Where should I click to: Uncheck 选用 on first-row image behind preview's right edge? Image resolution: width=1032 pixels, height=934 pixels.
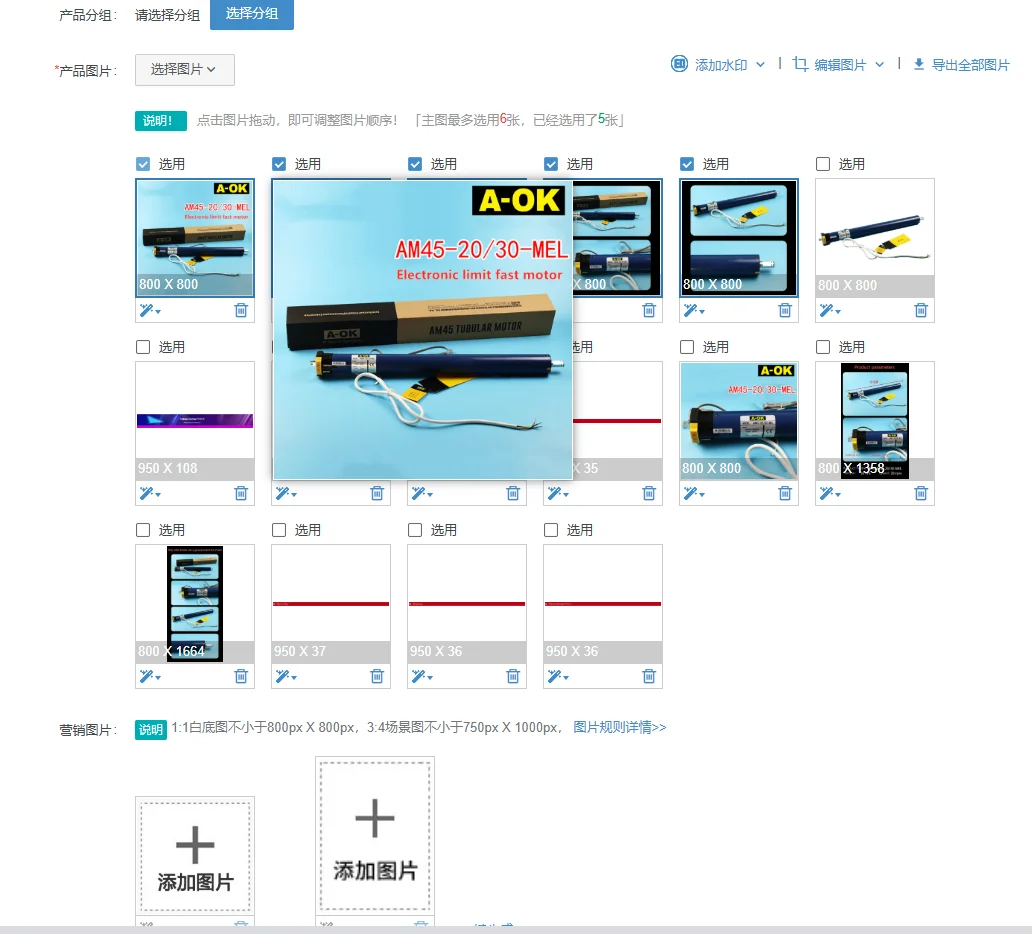pyautogui.click(x=551, y=164)
